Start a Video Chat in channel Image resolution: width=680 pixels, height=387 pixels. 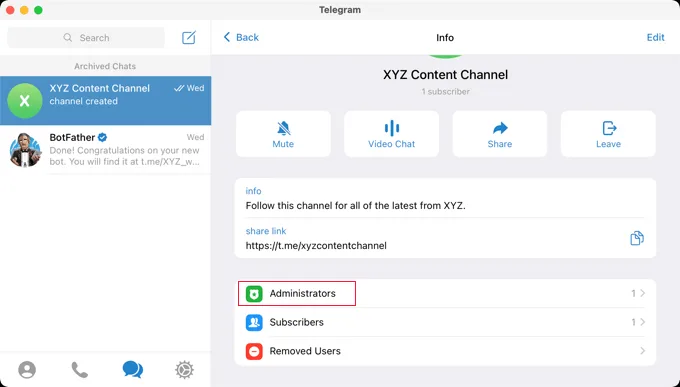(x=392, y=134)
